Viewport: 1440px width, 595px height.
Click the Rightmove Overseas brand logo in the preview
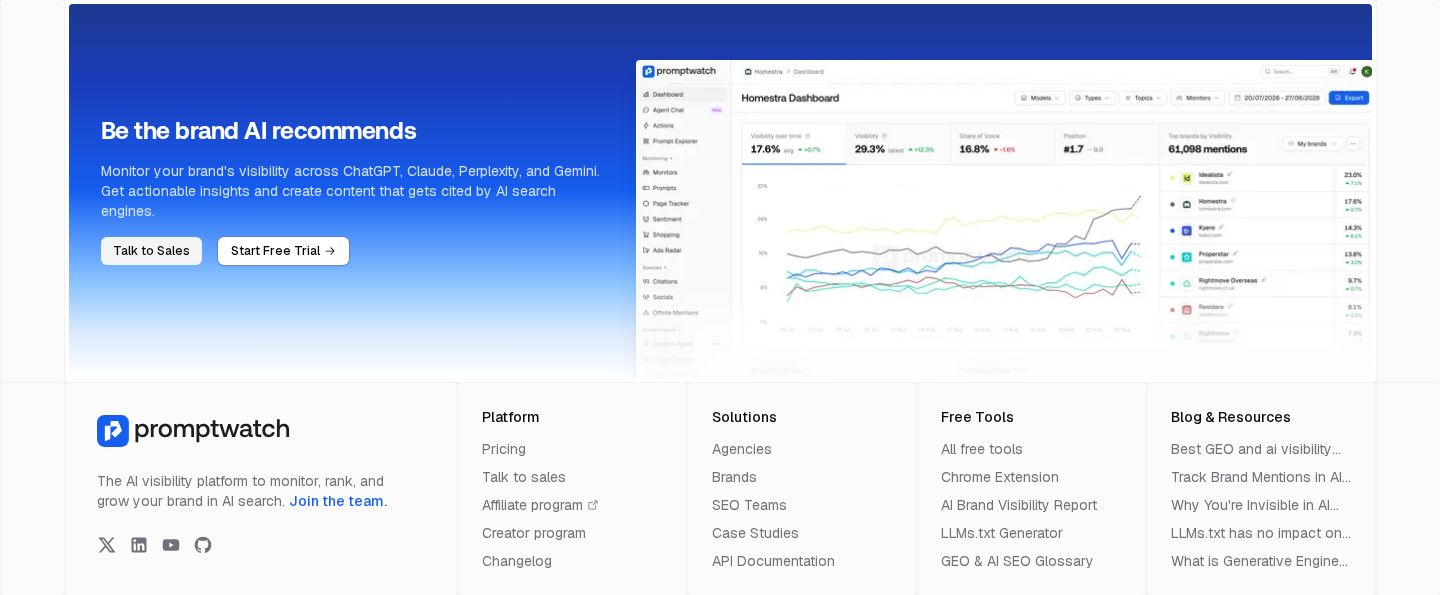click(1187, 283)
